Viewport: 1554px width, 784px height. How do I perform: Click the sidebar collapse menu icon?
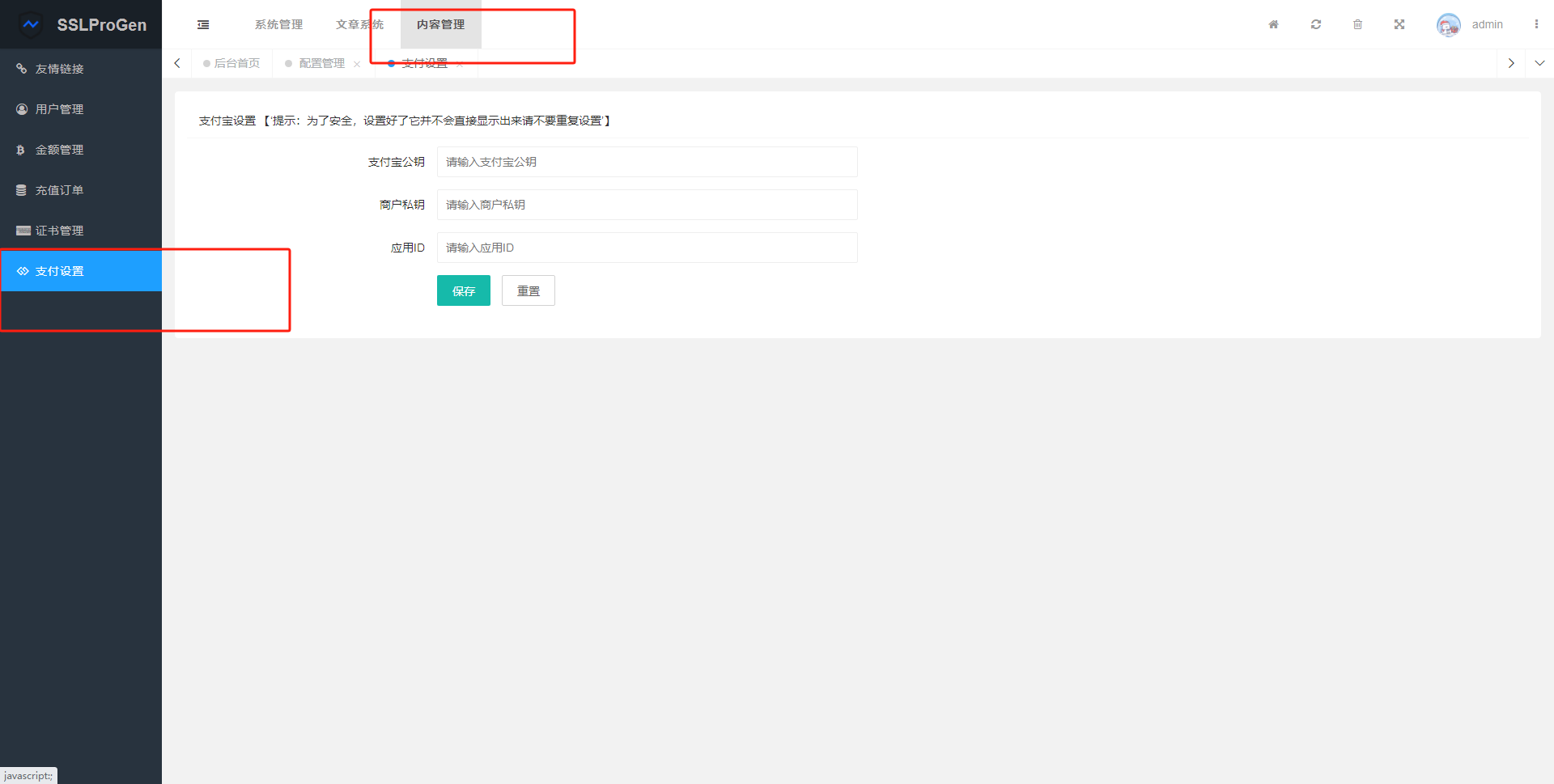coord(203,25)
